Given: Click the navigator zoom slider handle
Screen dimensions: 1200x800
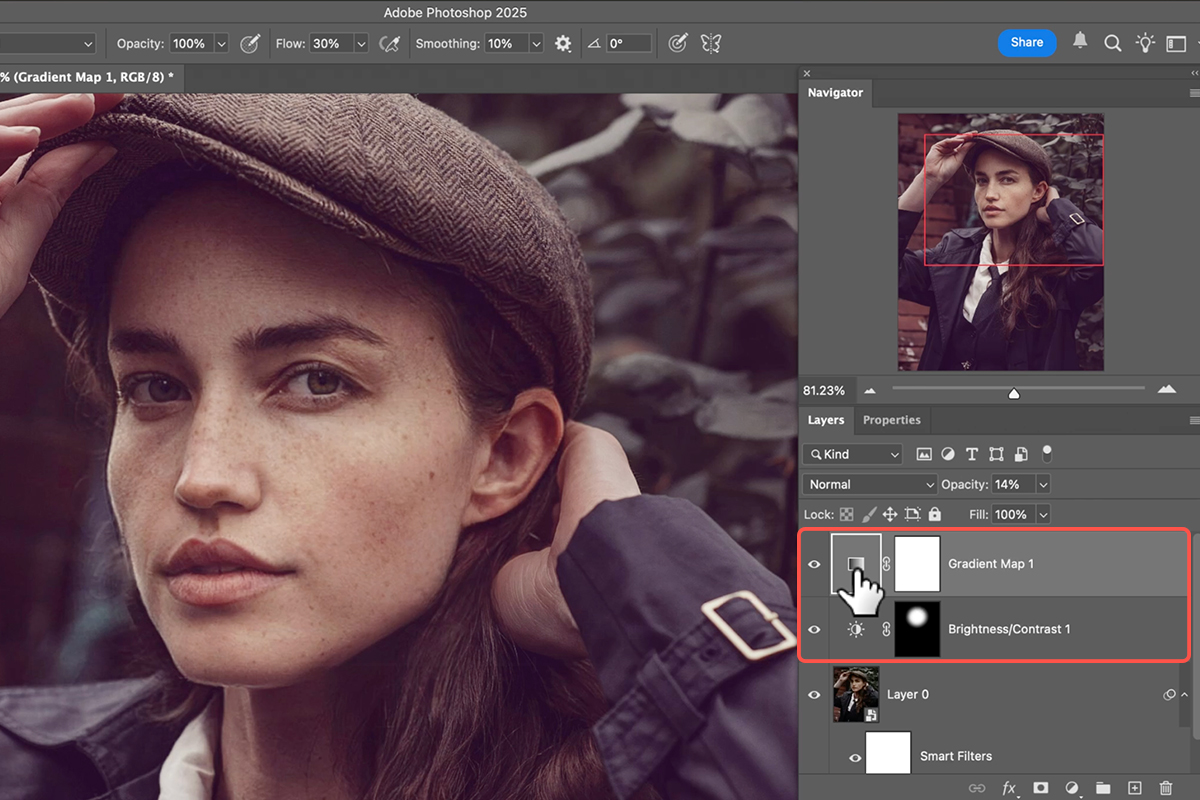Looking at the screenshot, I should coord(1014,392).
